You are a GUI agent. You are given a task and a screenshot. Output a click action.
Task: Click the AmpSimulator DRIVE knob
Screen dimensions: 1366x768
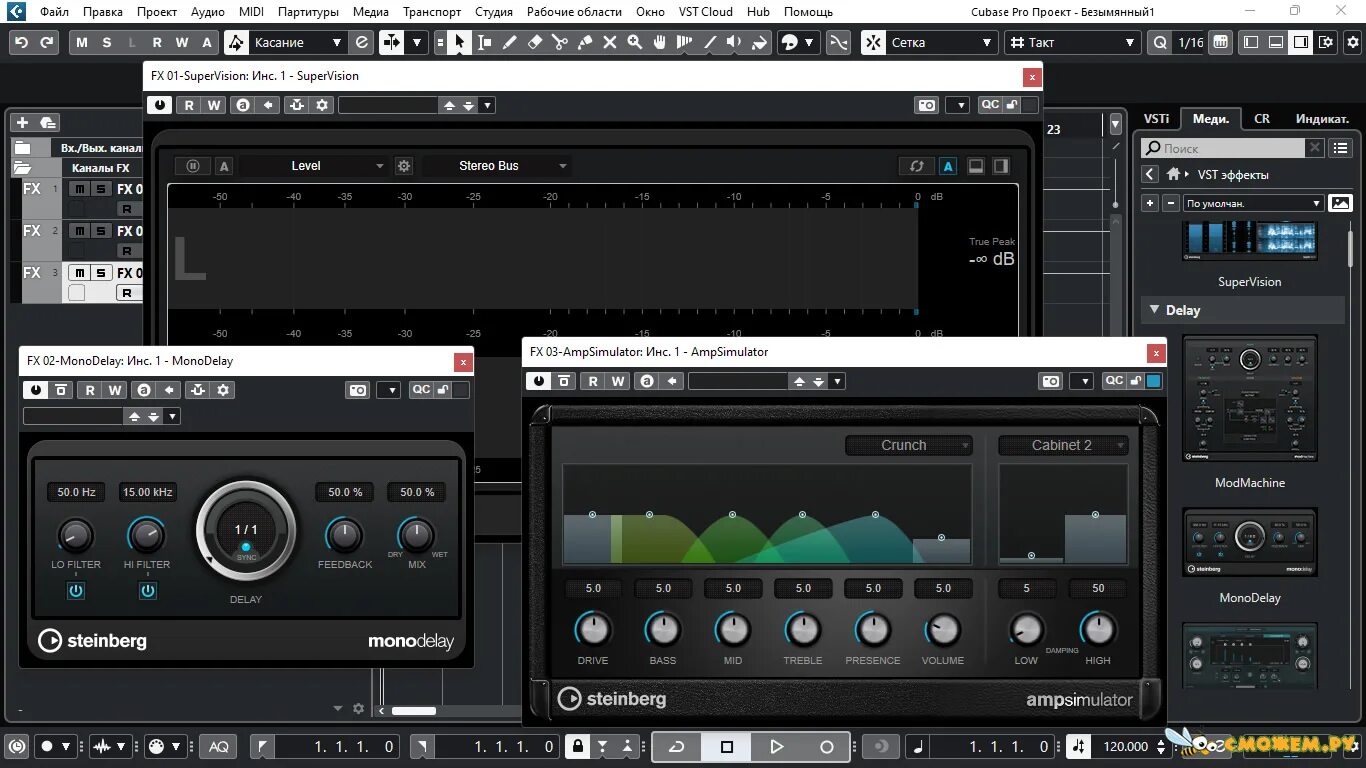pos(593,630)
